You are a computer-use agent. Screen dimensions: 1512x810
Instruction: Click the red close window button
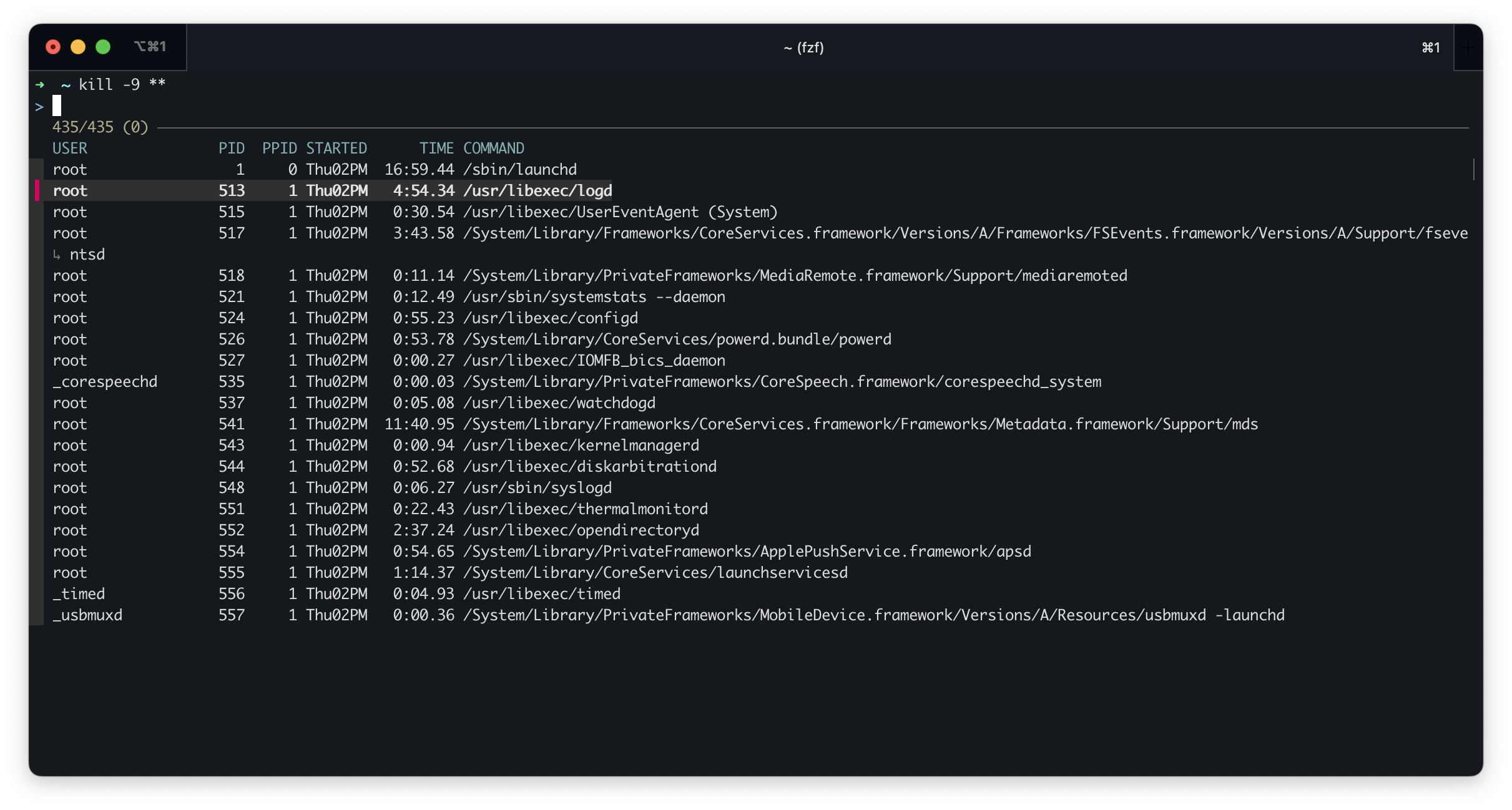[53, 47]
